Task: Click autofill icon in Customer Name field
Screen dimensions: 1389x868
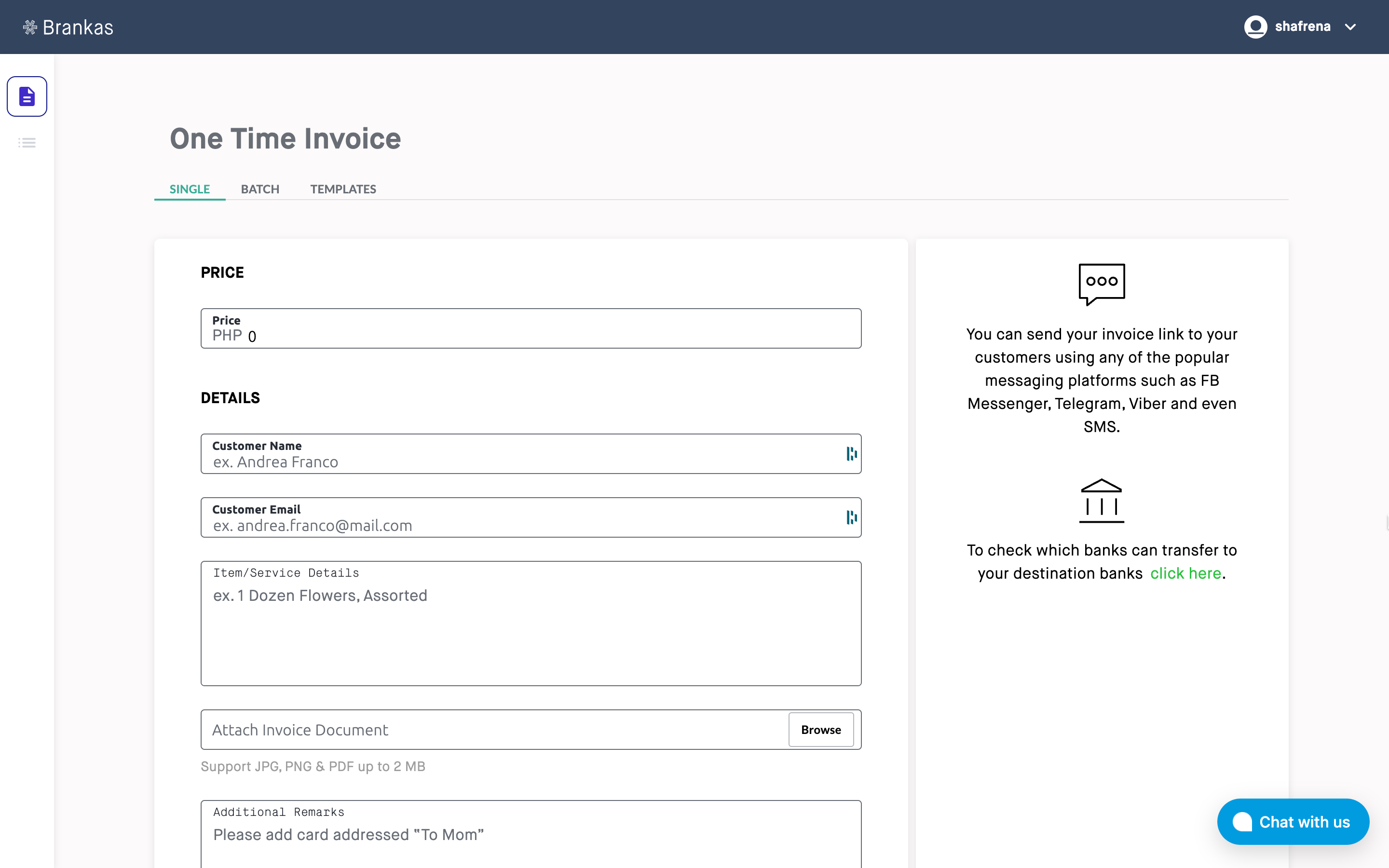Action: [x=851, y=454]
